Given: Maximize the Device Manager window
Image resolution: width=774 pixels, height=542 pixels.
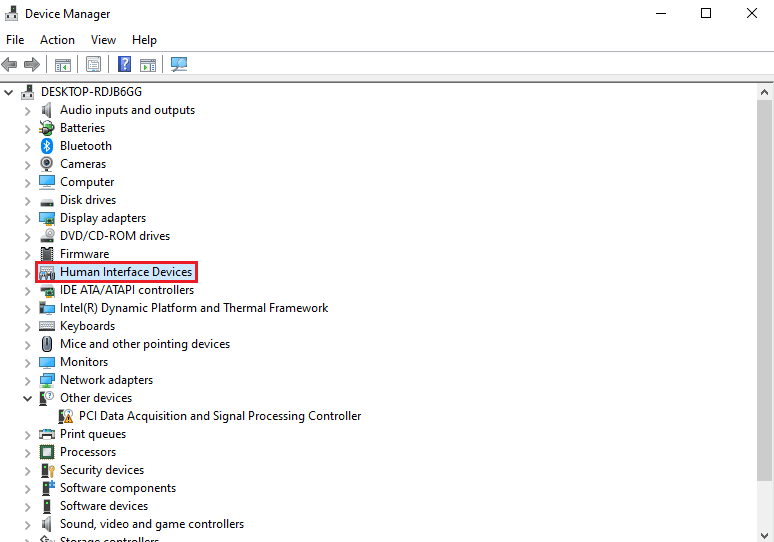Looking at the screenshot, I should tap(706, 13).
